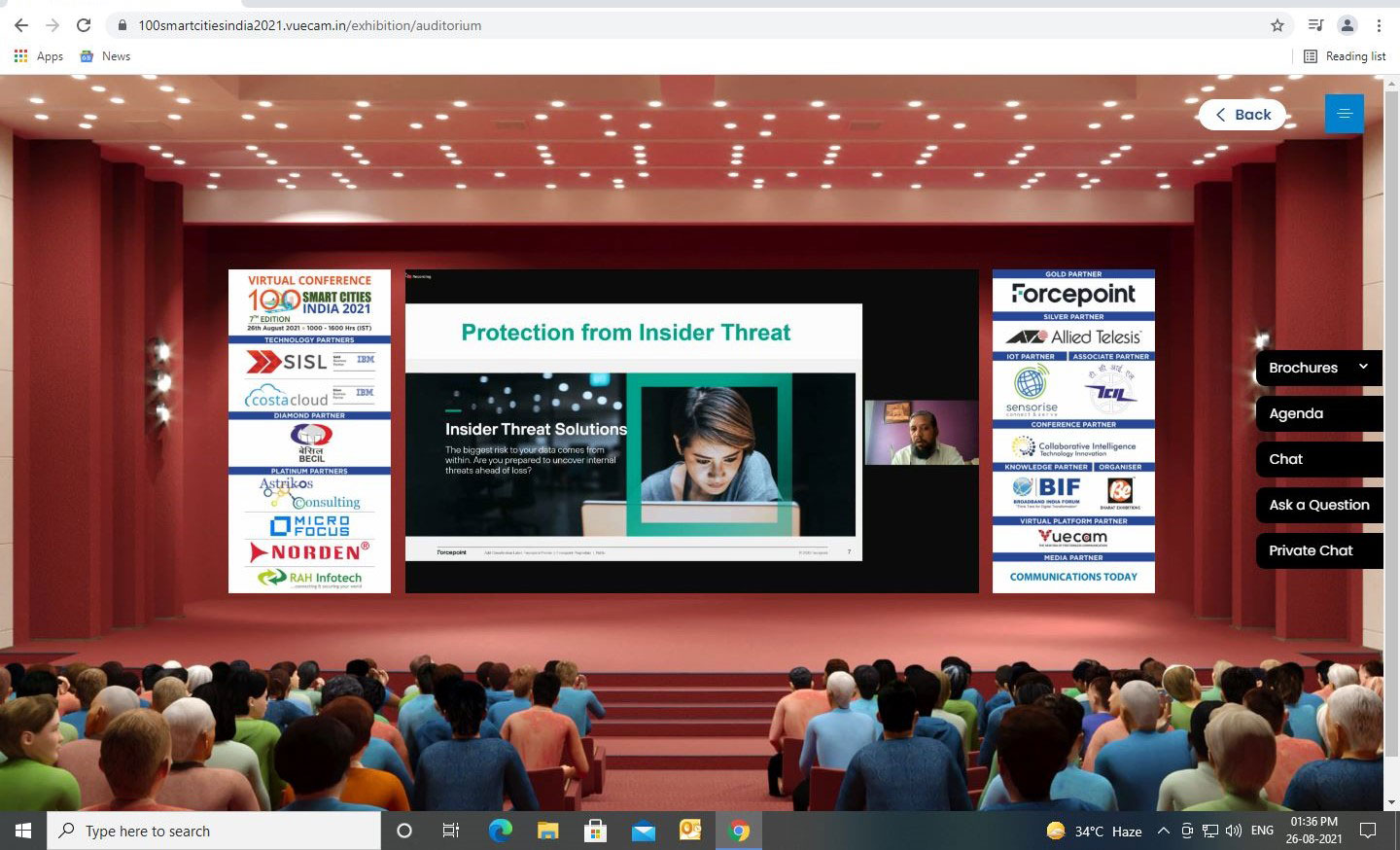
Task: Click the Norden logo
Action: 309,552
